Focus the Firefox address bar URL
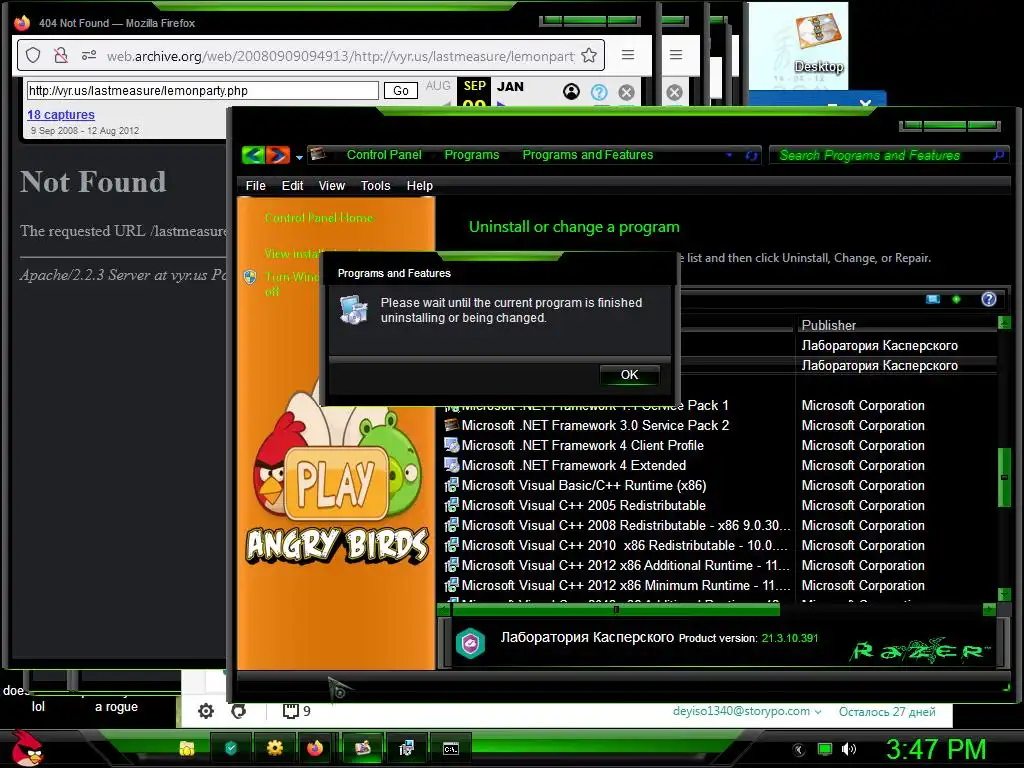 click(340, 56)
